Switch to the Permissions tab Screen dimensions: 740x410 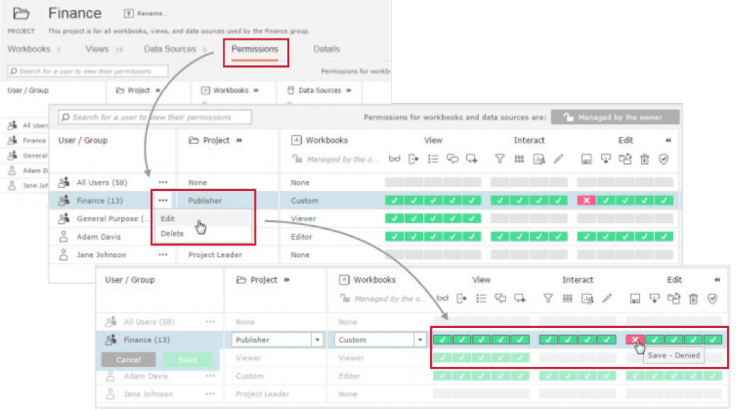pos(254,49)
